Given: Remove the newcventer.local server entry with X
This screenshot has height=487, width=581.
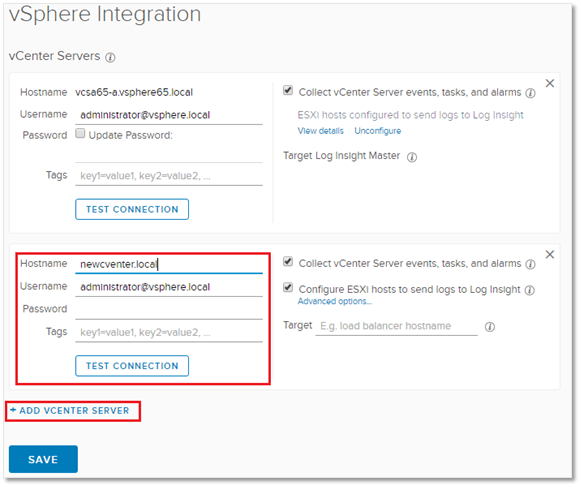Looking at the screenshot, I should (x=550, y=255).
